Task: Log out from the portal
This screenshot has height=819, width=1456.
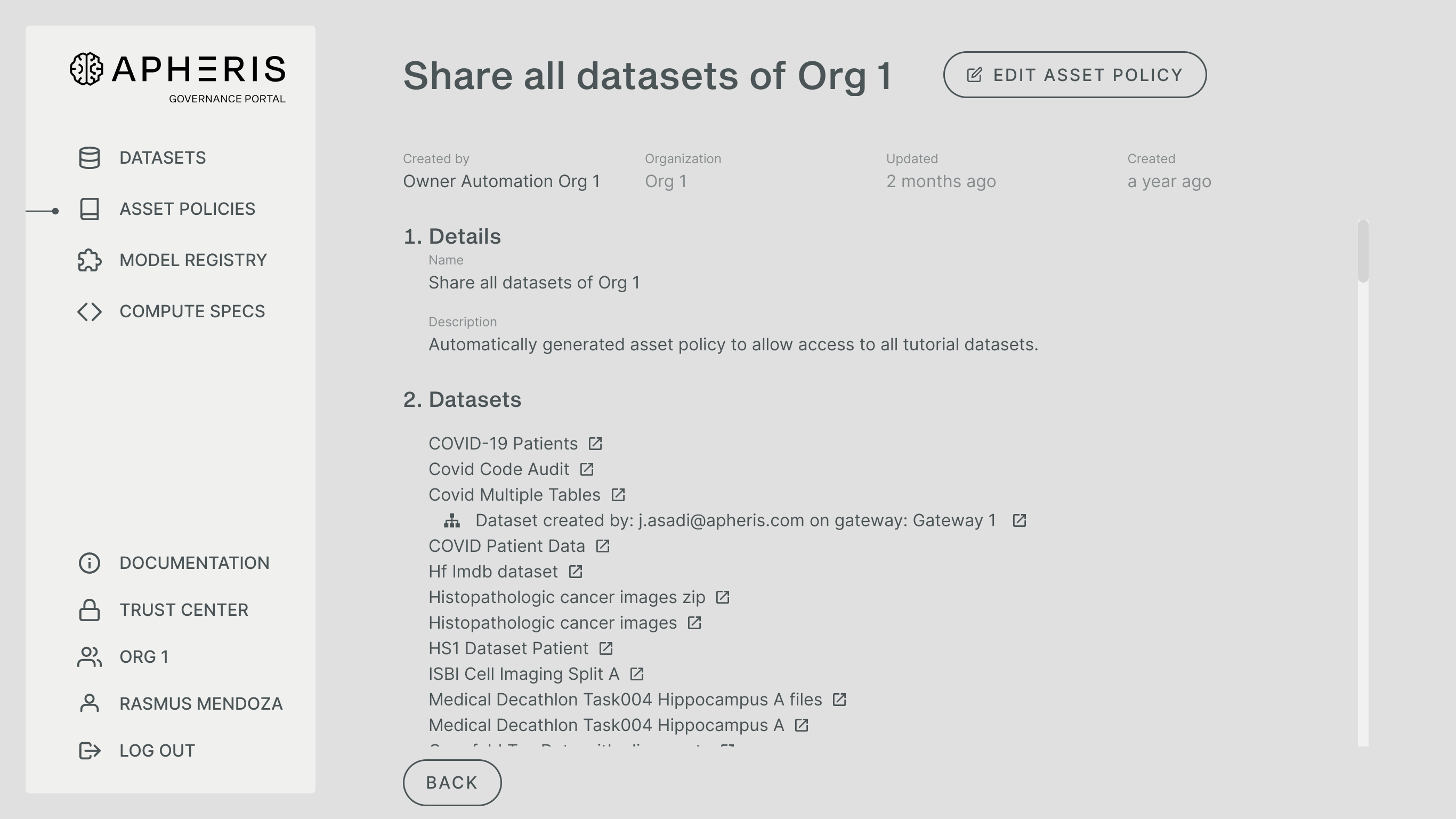Action: (x=157, y=751)
